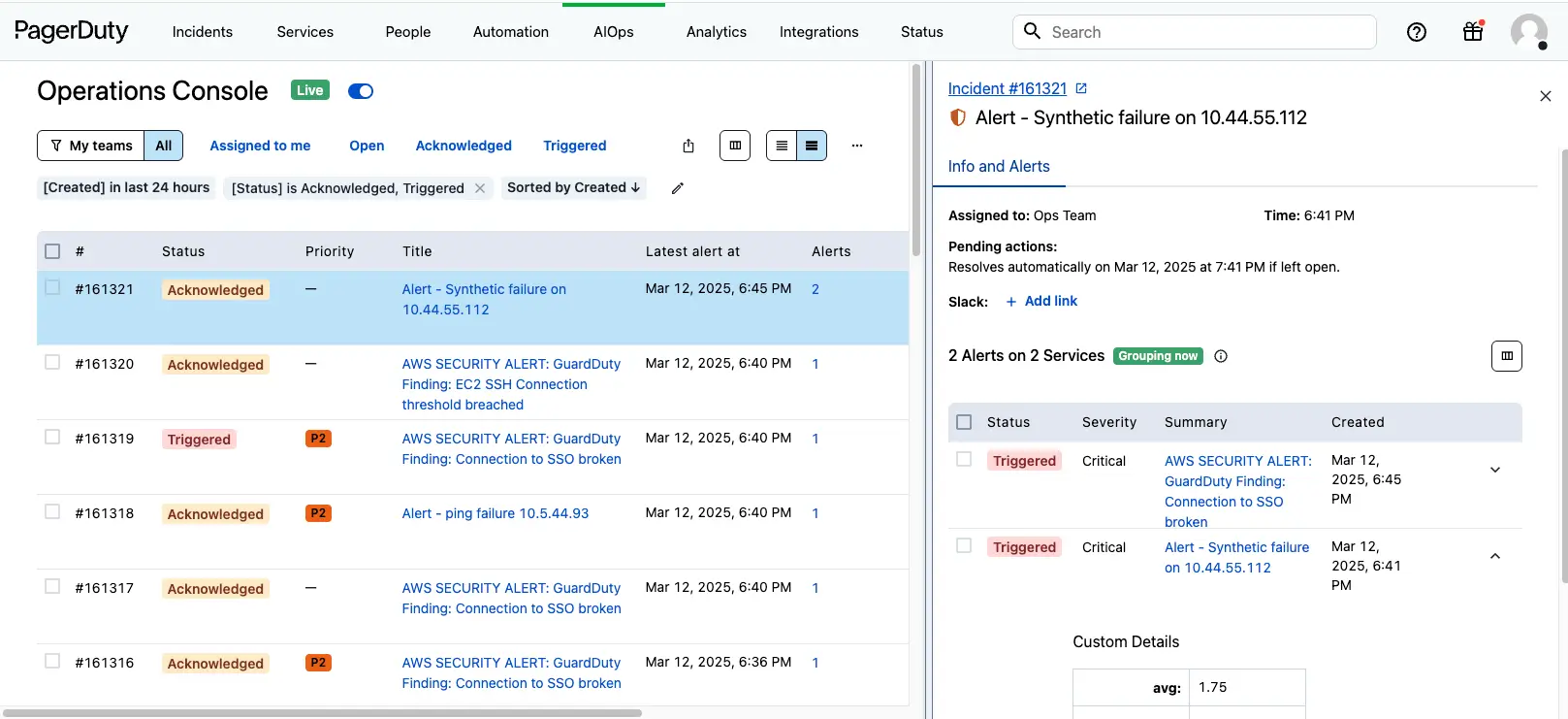Open the Analytics menu
The image size is (1568, 719).
click(717, 32)
